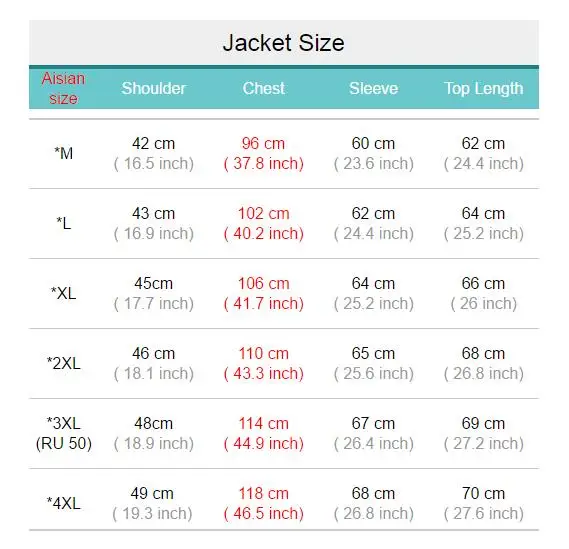Select the *2XL size row label

coord(64,363)
